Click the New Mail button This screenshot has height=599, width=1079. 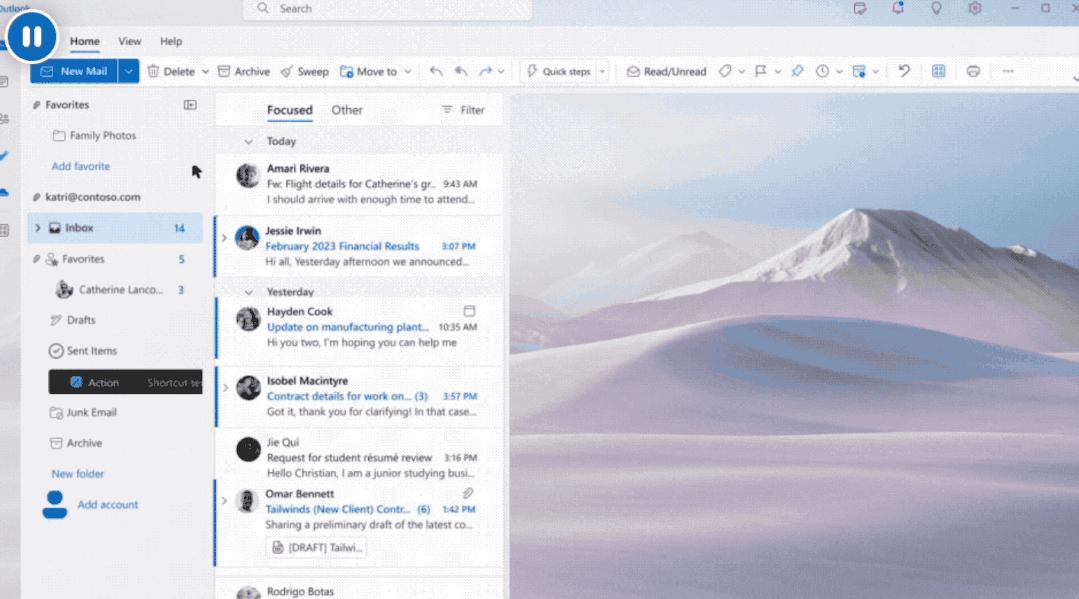point(74,72)
